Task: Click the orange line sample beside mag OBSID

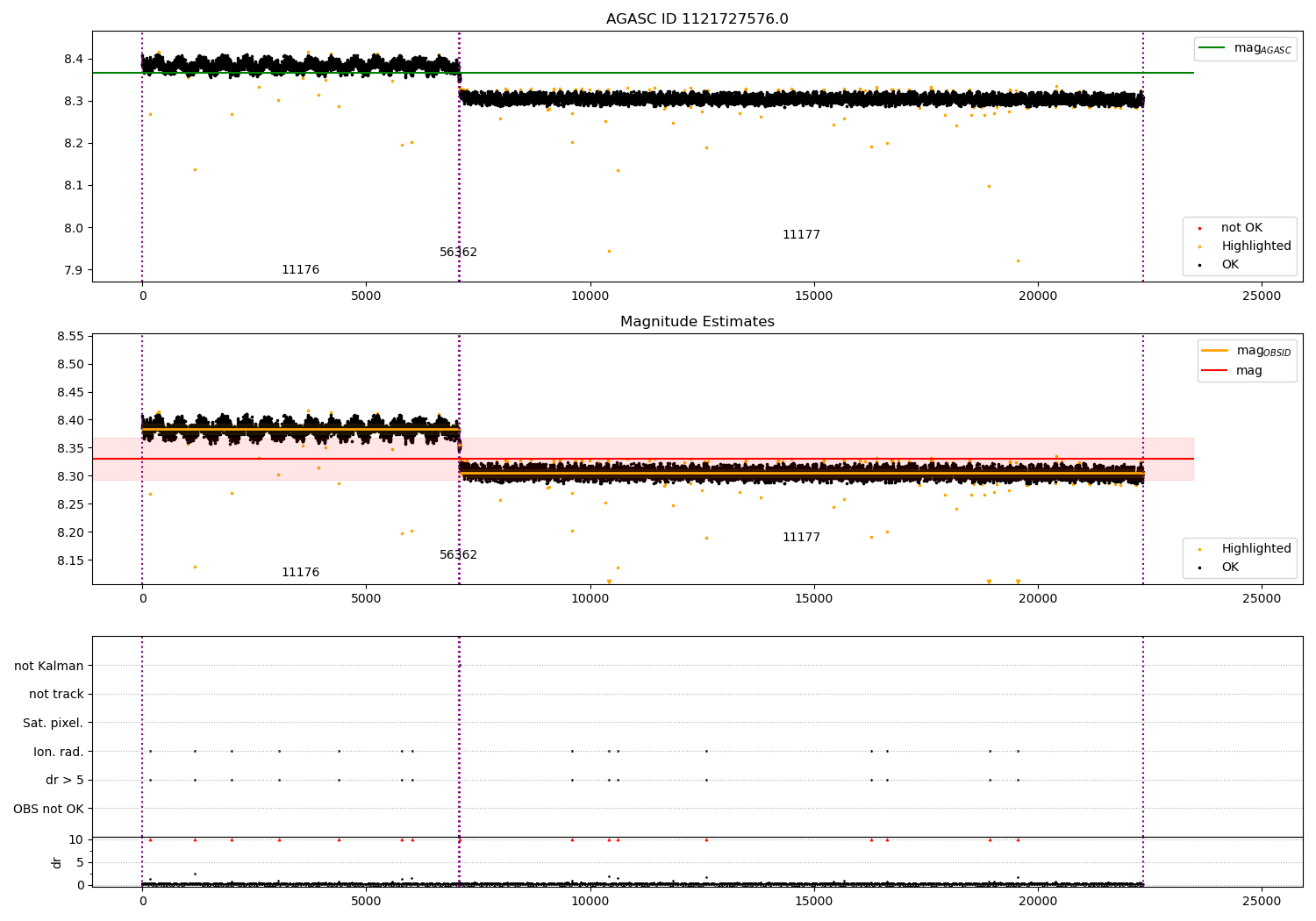Action: click(1214, 351)
